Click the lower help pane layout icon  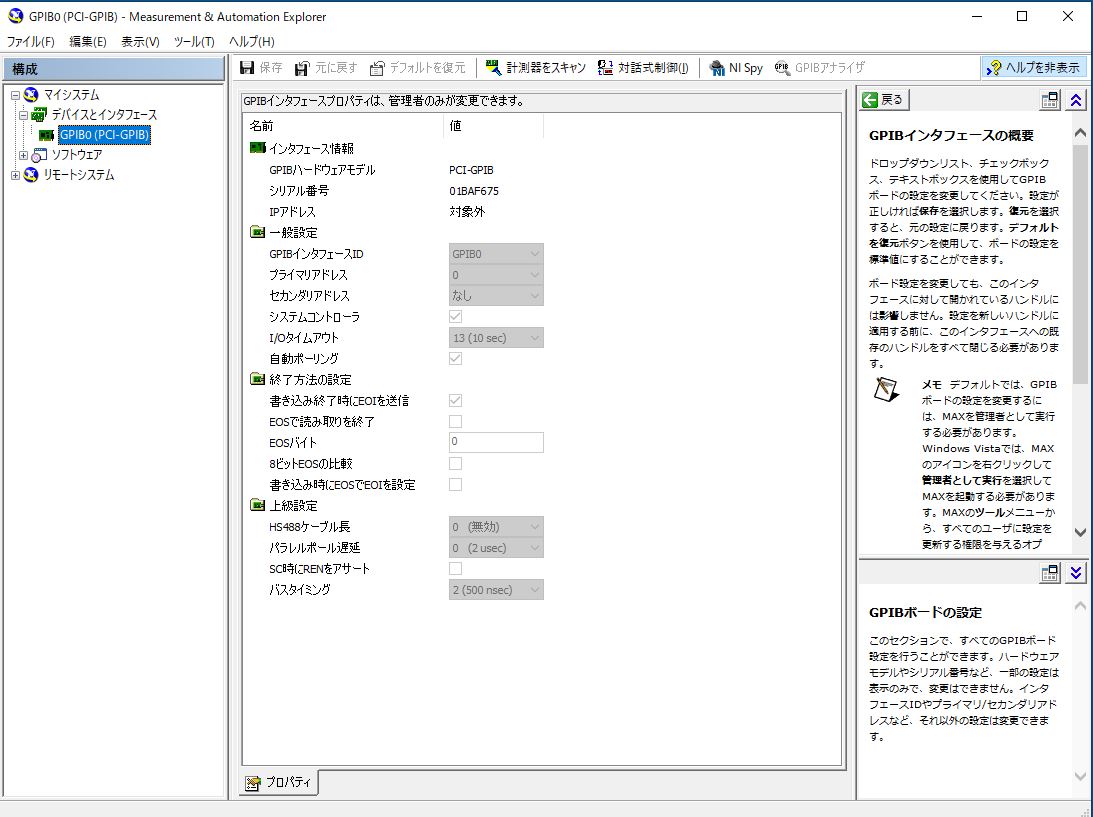click(1049, 572)
